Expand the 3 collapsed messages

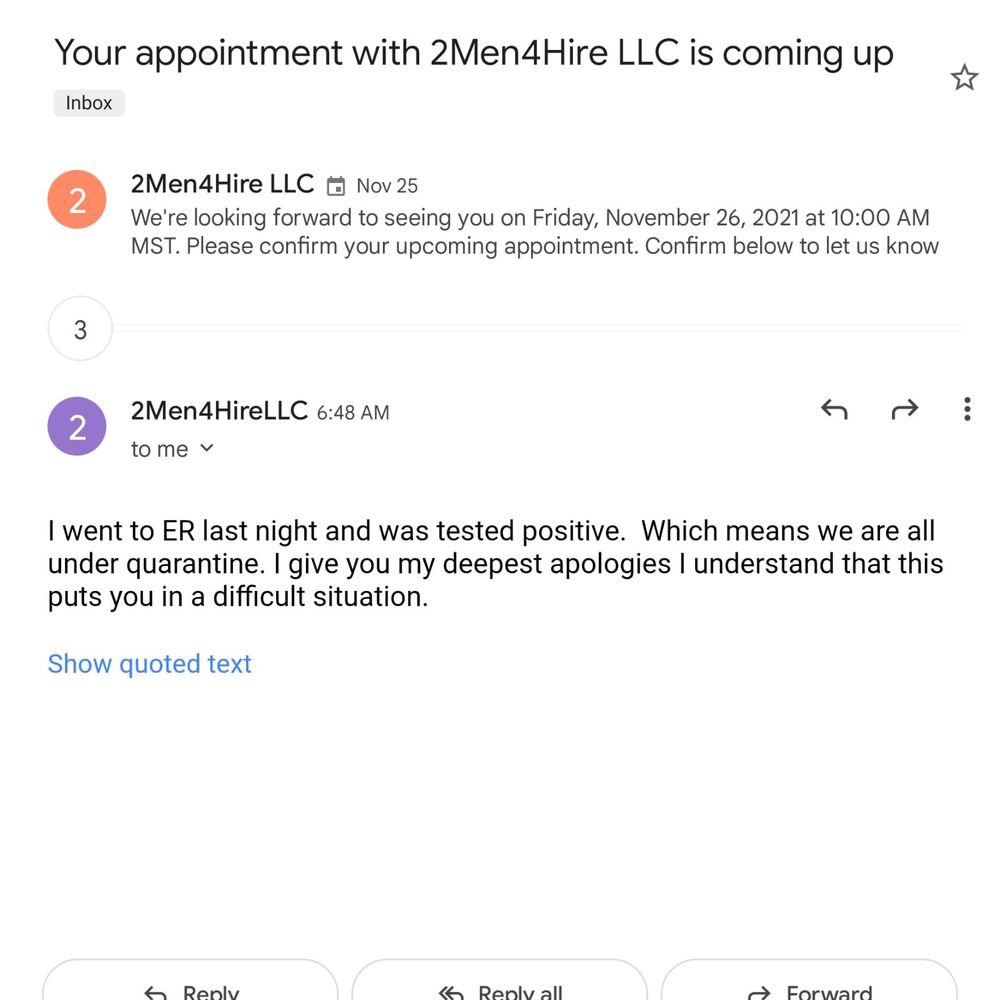coord(80,328)
